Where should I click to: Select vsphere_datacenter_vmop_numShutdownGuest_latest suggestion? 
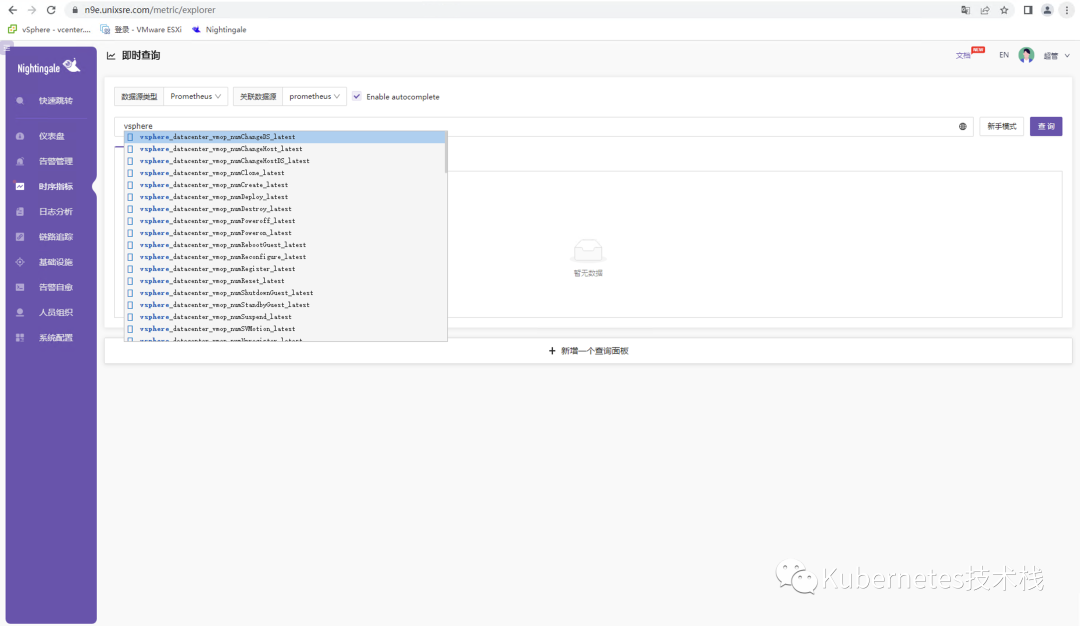(284, 293)
